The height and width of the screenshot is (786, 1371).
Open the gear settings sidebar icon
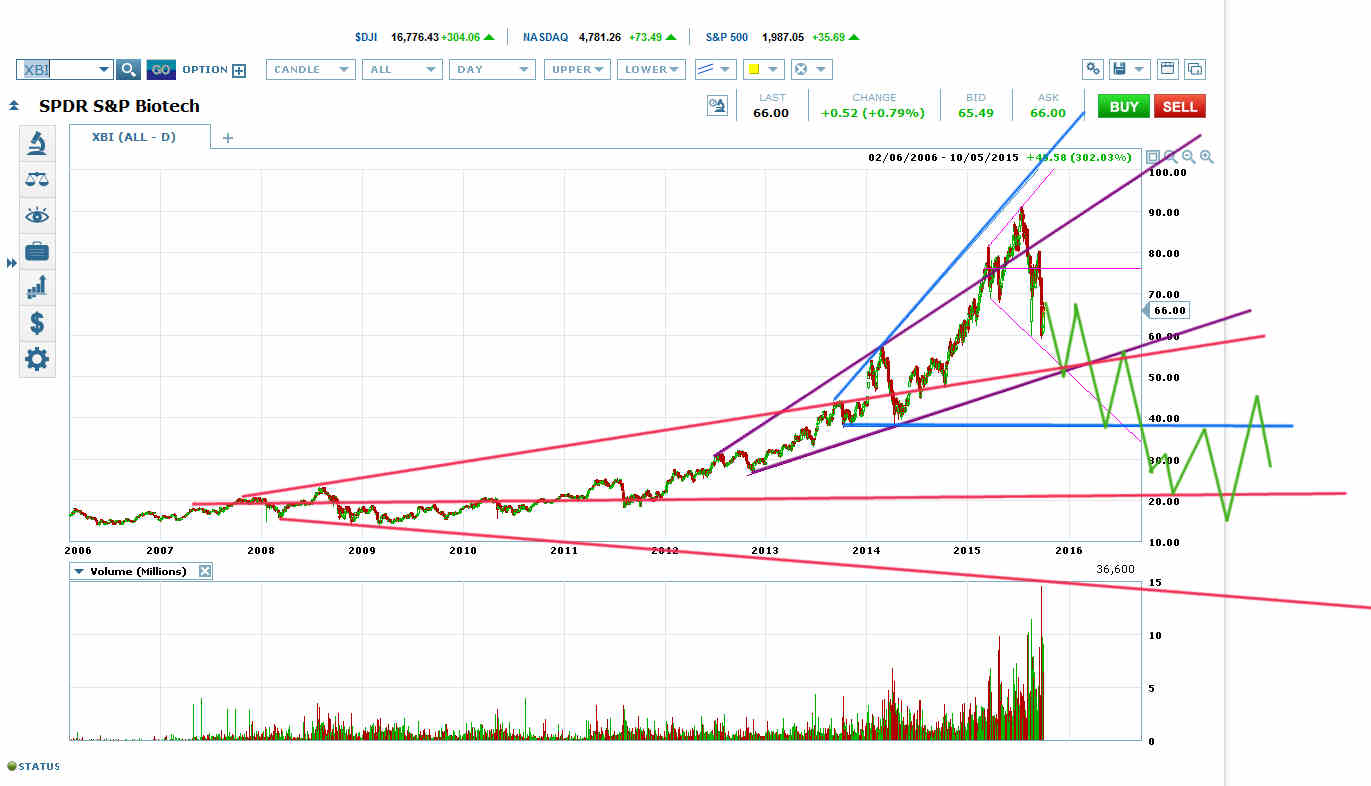[37, 359]
